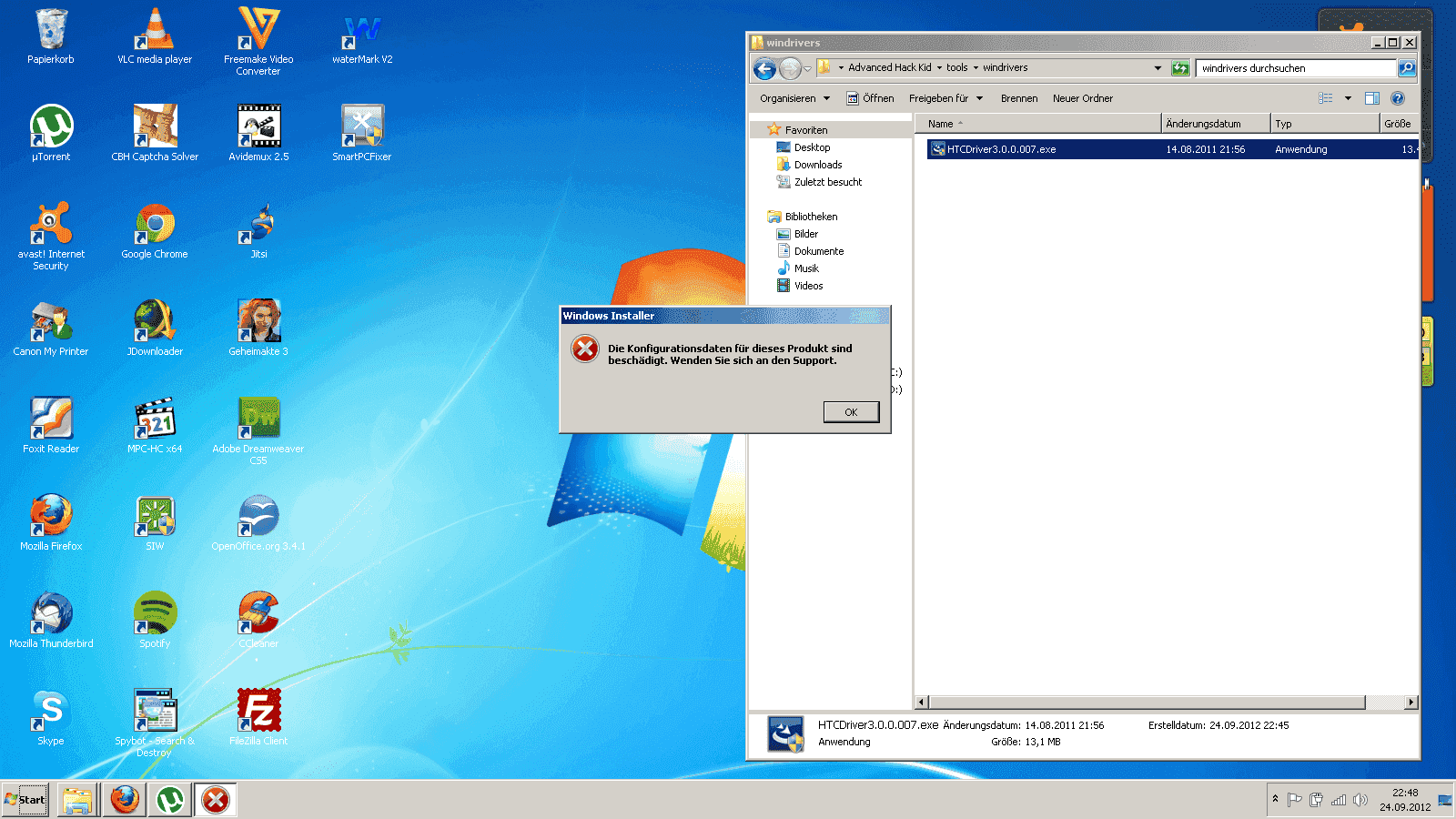This screenshot has height=819, width=1456.
Task: Click Brennen in Explorer toolbar
Action: click(x=1019, y=98)
